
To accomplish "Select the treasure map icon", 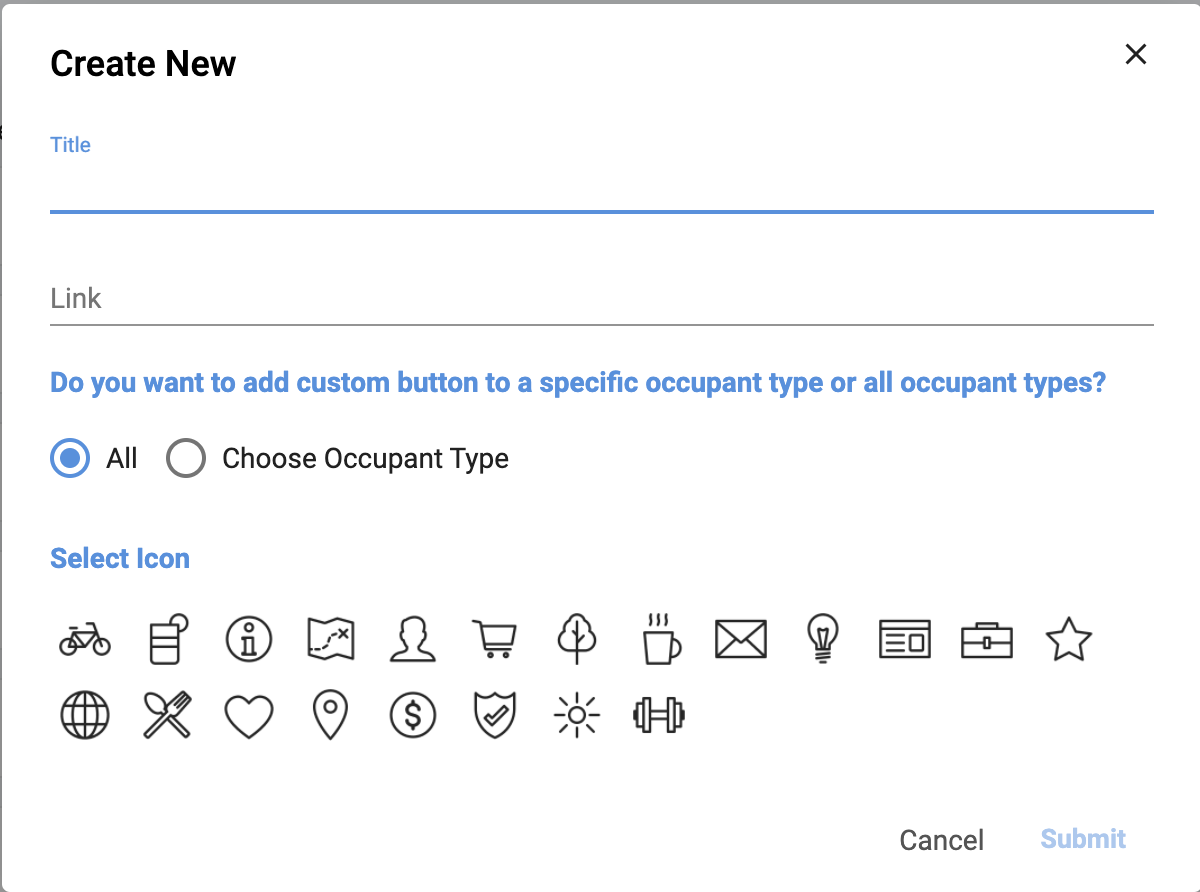I will click(x=331, y=639).
